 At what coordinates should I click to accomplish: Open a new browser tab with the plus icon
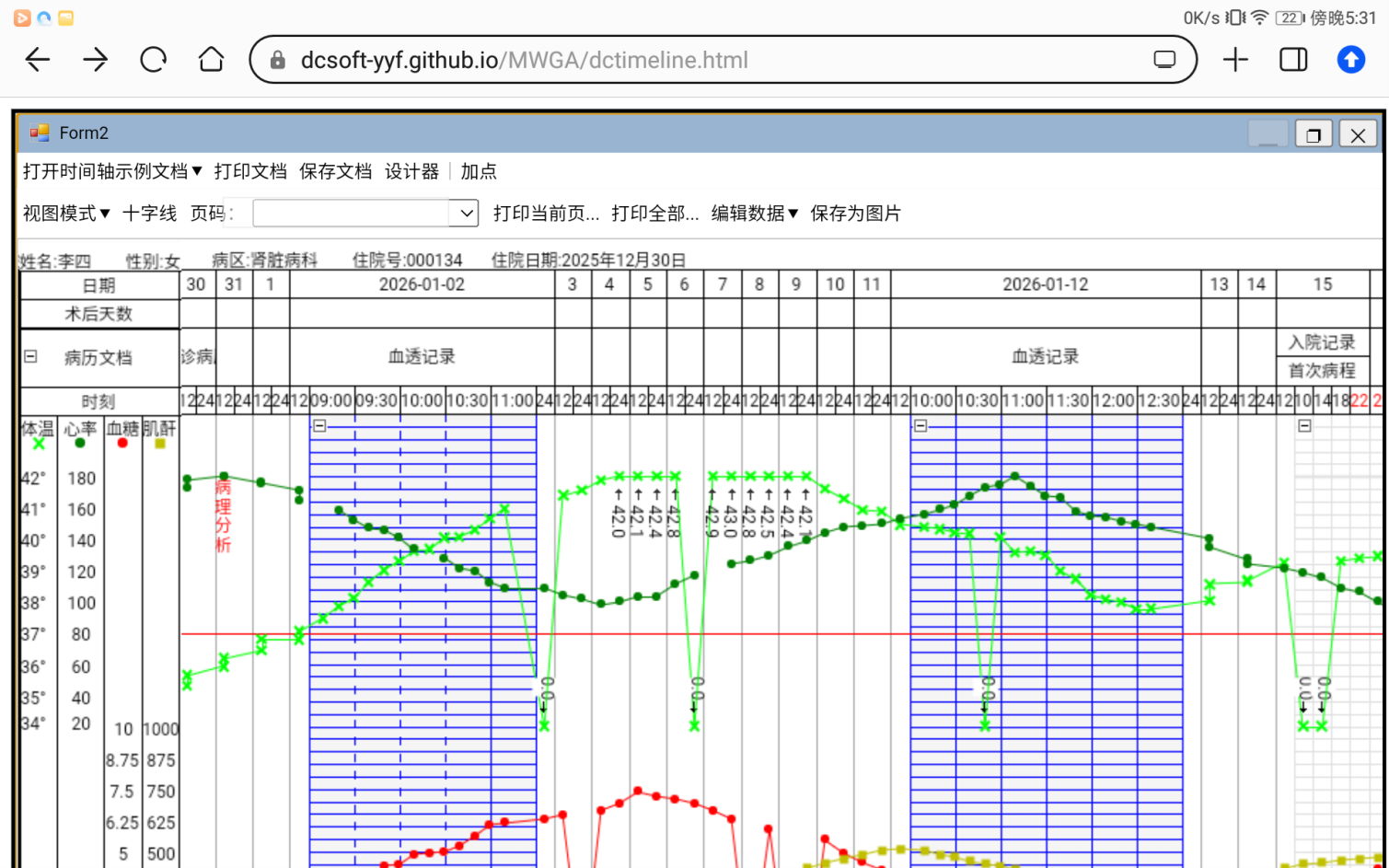1235,59
